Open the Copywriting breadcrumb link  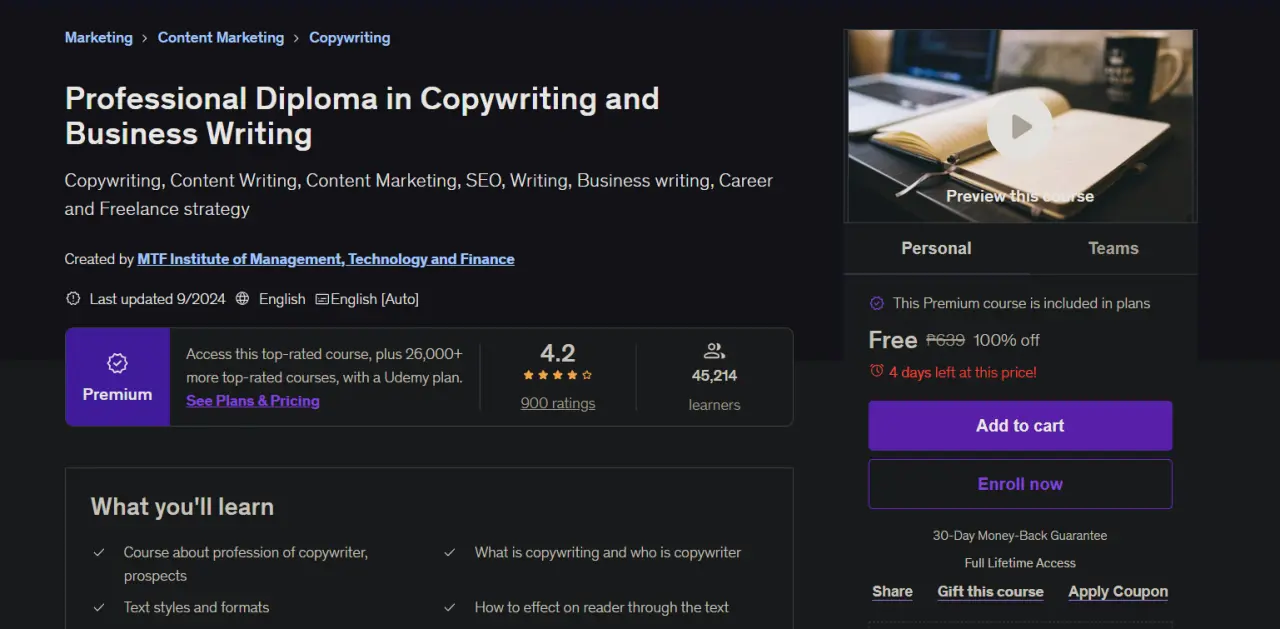[350, 37]
